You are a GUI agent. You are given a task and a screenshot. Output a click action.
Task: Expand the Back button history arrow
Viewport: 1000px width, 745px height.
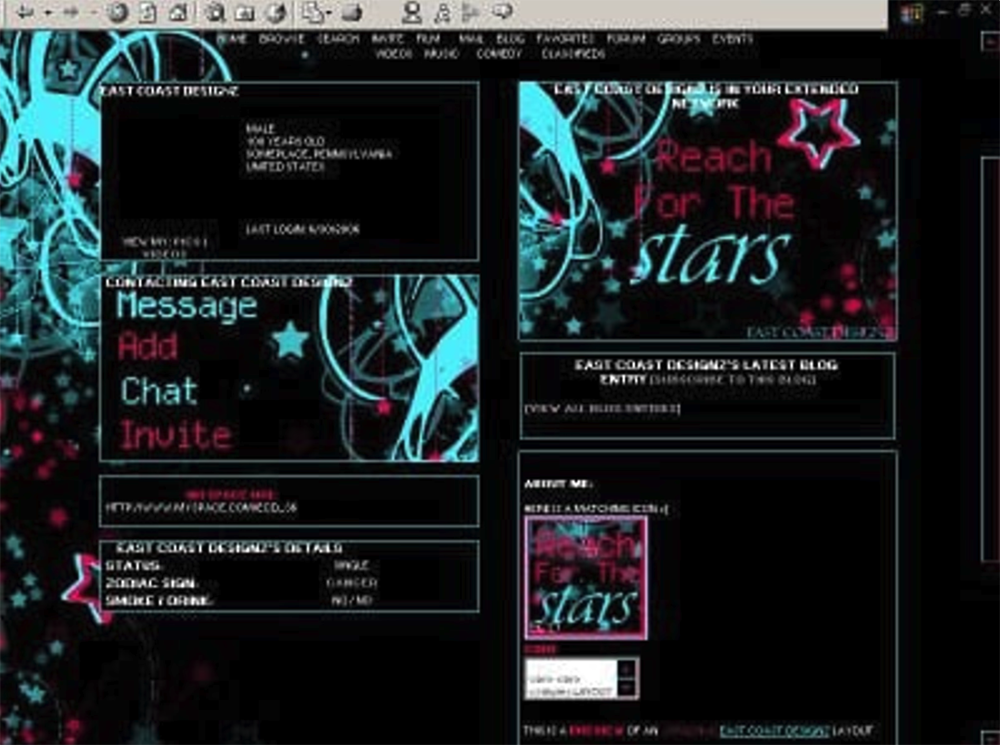click(47, 13)
